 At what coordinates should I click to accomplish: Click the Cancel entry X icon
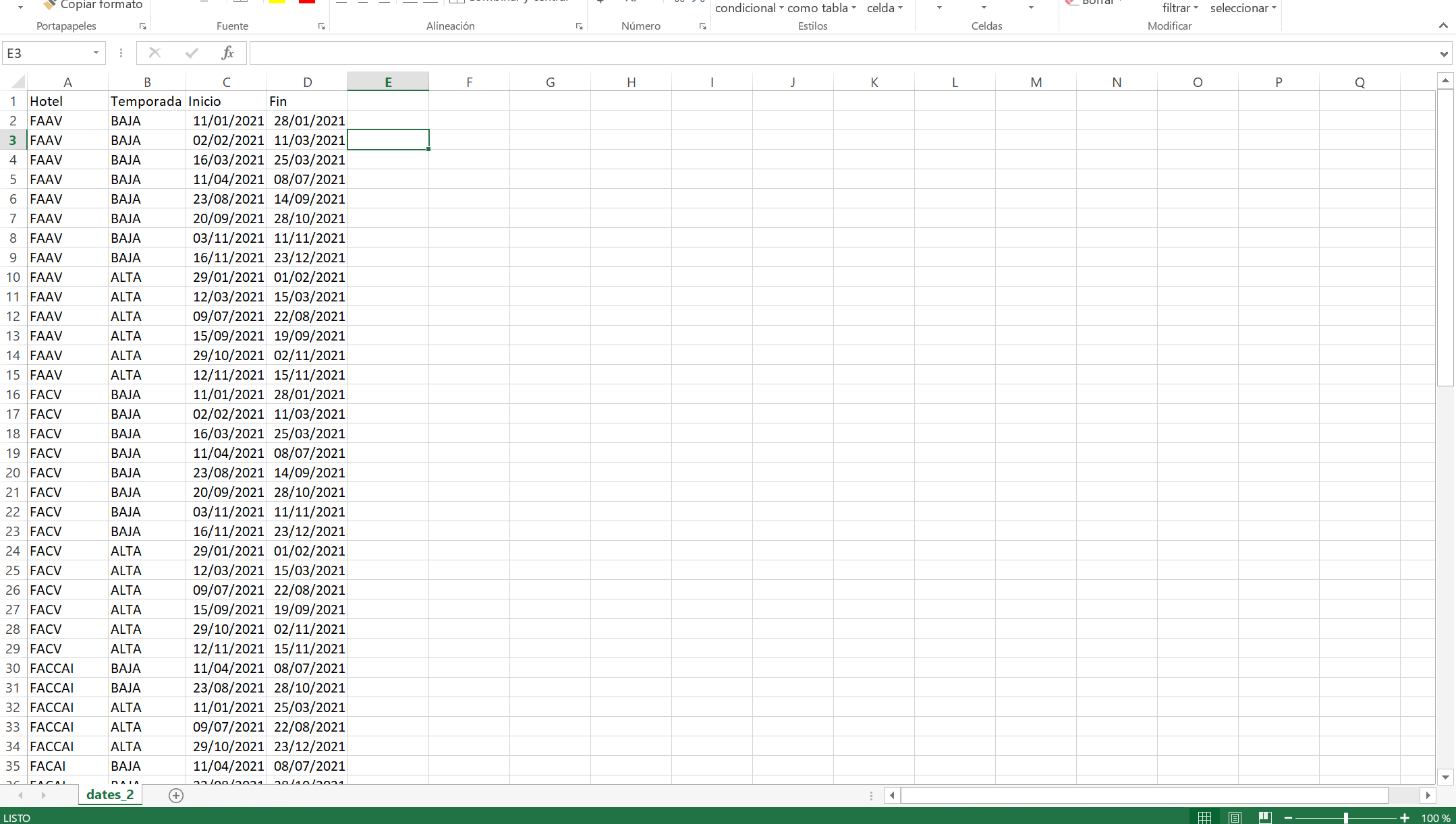(155, 53)
